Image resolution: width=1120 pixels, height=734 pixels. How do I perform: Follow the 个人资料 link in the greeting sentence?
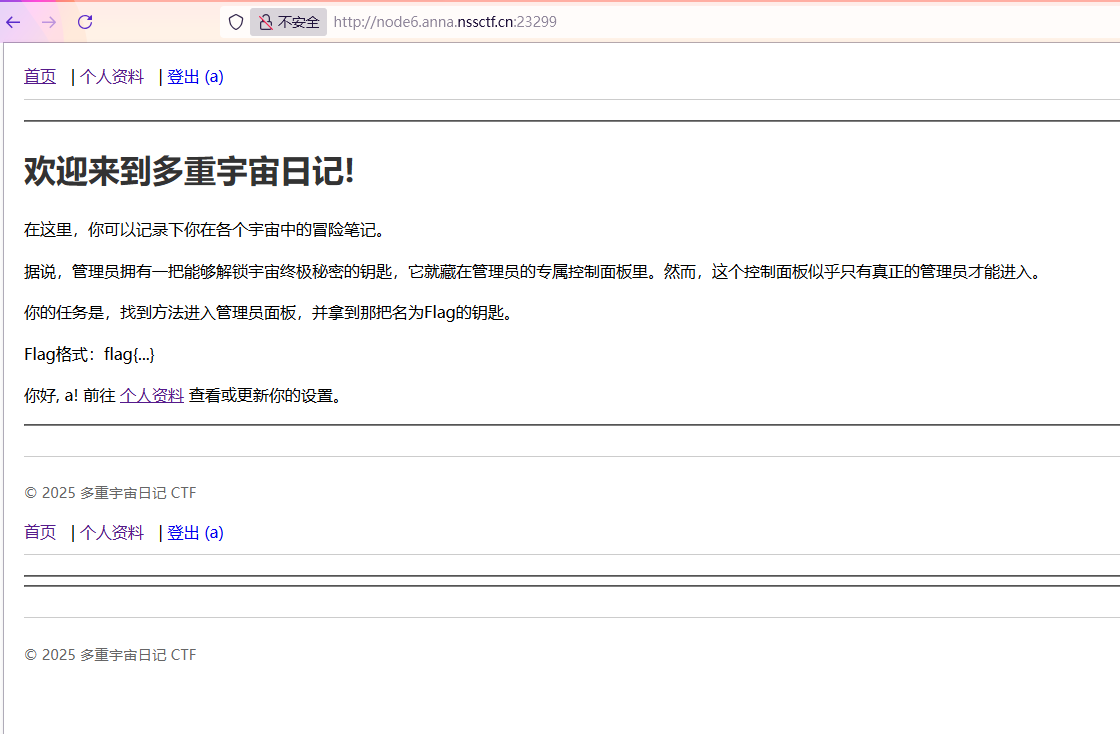coord(152,395)
